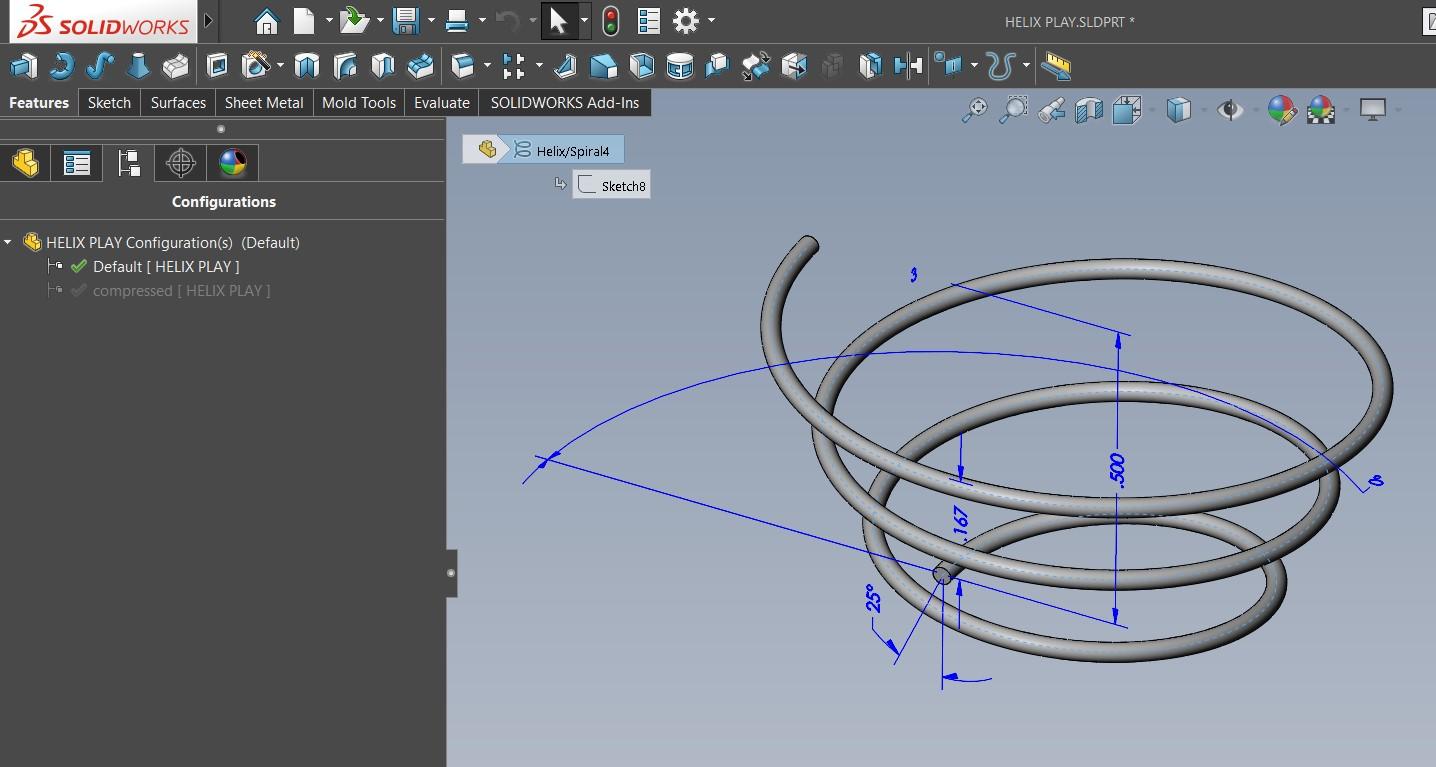Click the Rebuild traffic light icon
The width and height of the screenshot is (1436, 767).
[x=610, y=20]
